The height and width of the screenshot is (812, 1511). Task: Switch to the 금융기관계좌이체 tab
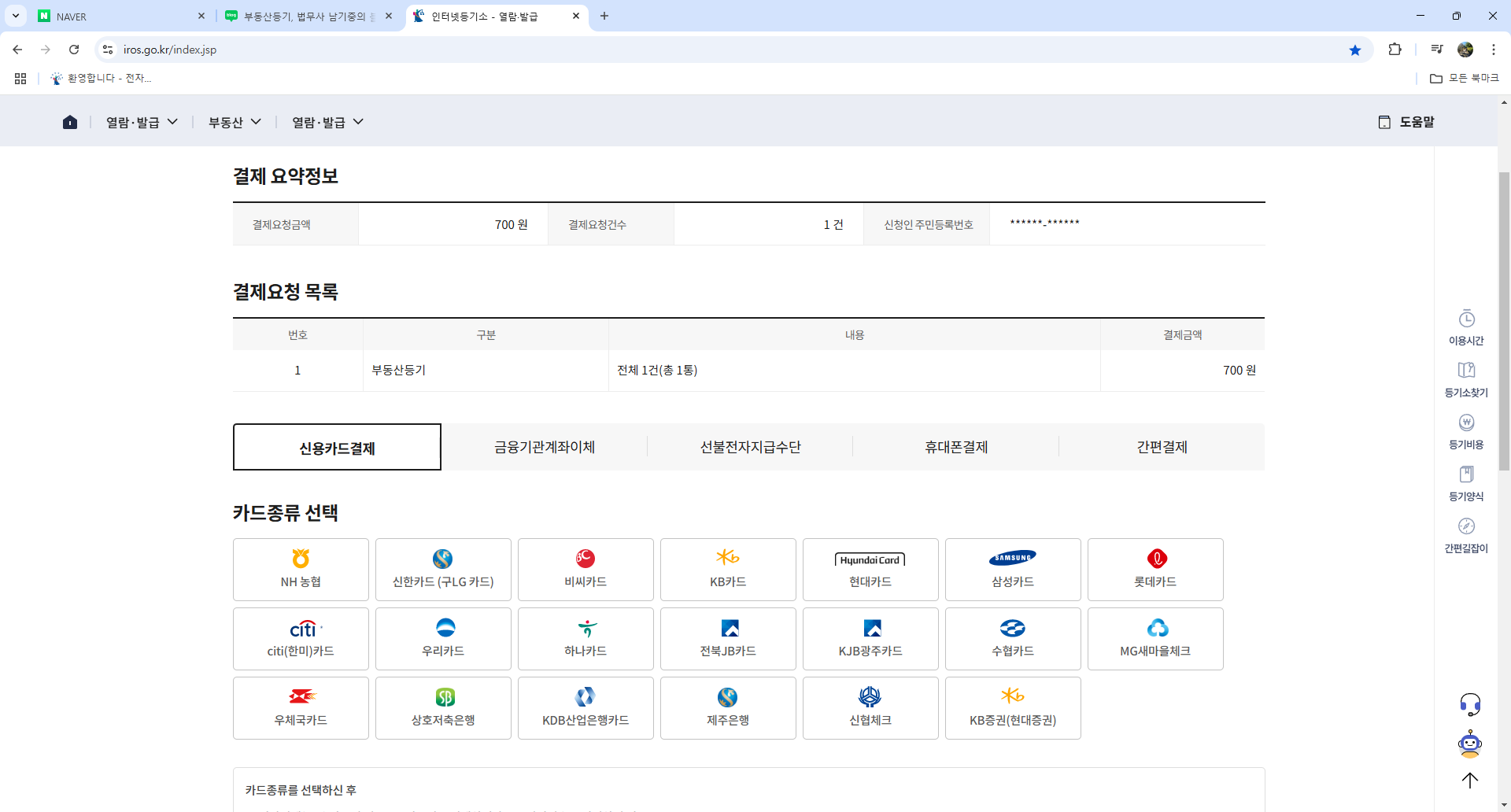click(x=545, y=447)
